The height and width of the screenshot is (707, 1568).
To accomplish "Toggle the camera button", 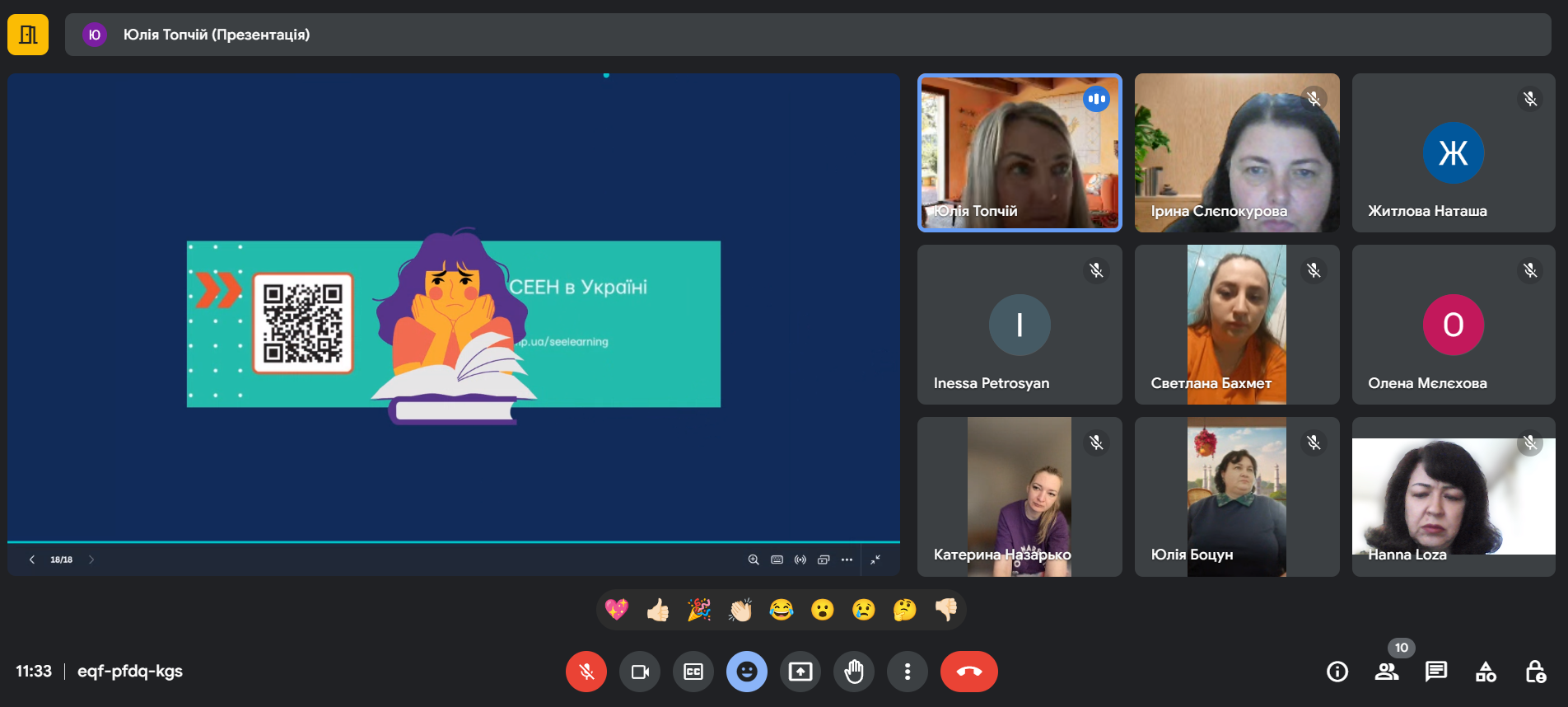I will (x=640, y=672).
